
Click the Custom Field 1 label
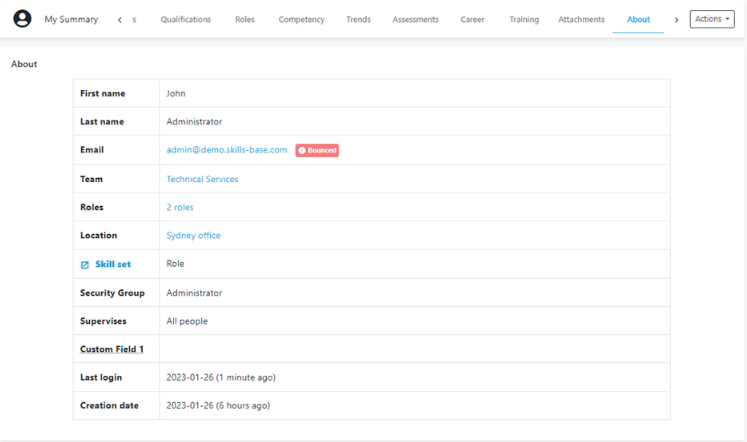112,349
